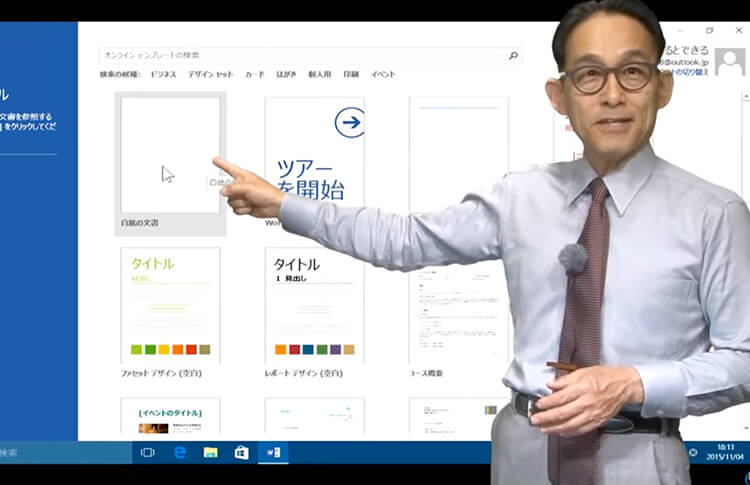Open the イベントのタイトル flyer template
750x485 pixels.
(x=170, y=415)
